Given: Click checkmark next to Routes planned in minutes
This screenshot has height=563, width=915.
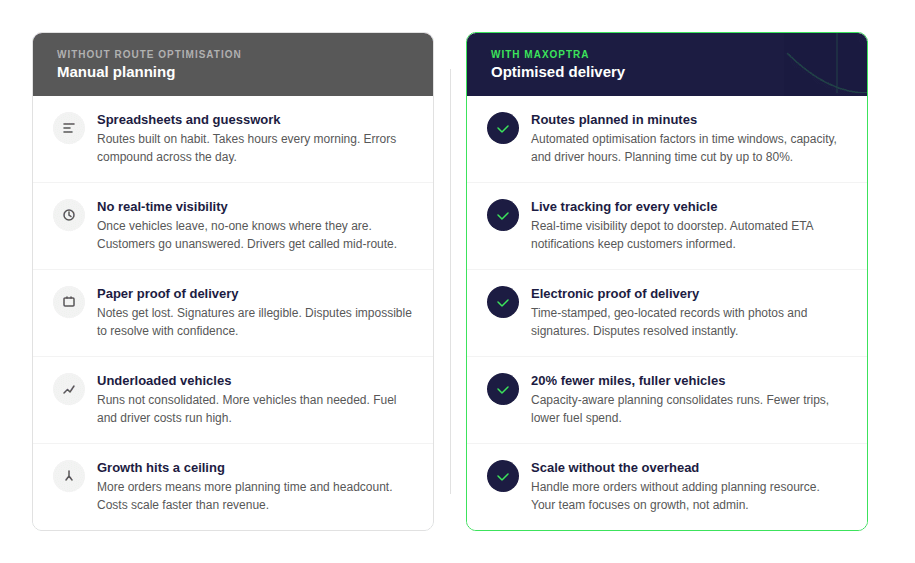Looking at the screenshot, I should tap(503, 128).
